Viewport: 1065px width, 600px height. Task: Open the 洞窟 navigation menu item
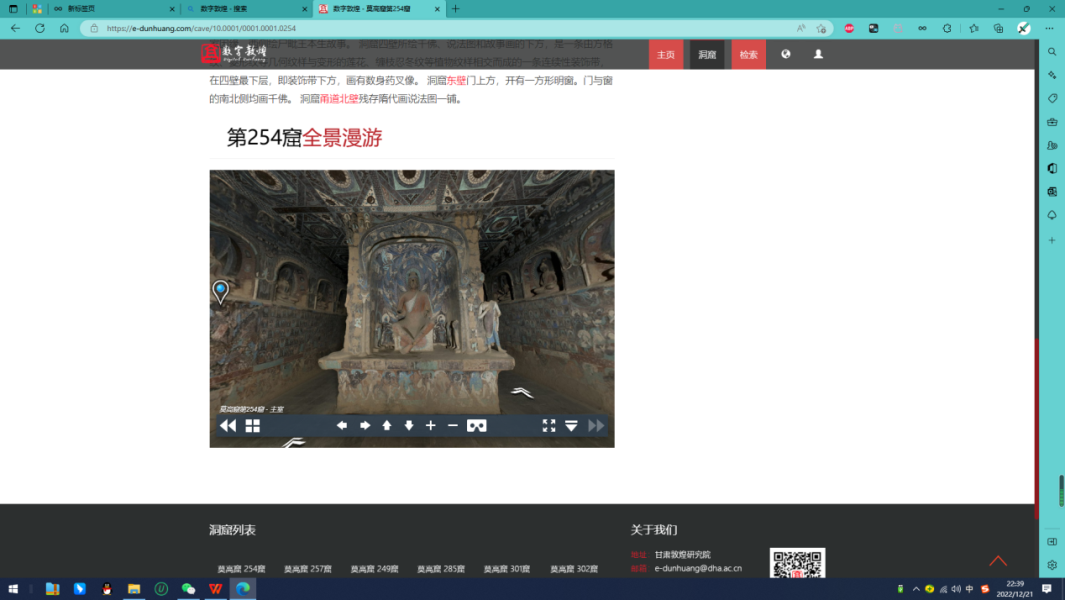[707, 55]
